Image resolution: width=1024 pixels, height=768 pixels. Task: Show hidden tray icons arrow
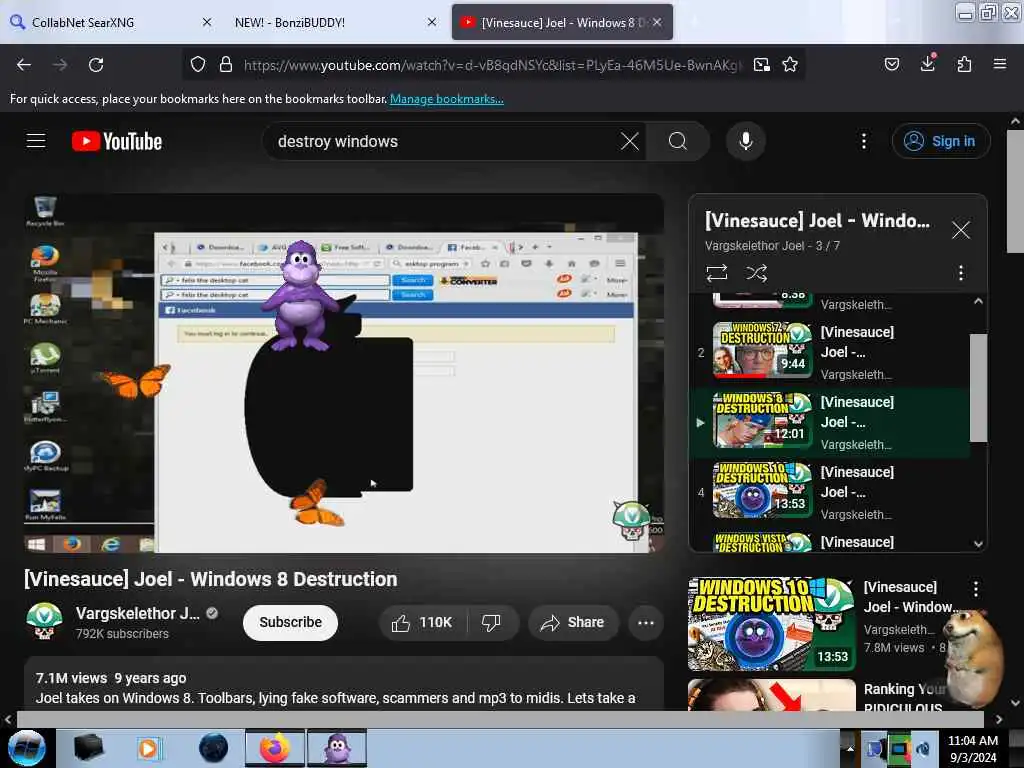point(850,748)
